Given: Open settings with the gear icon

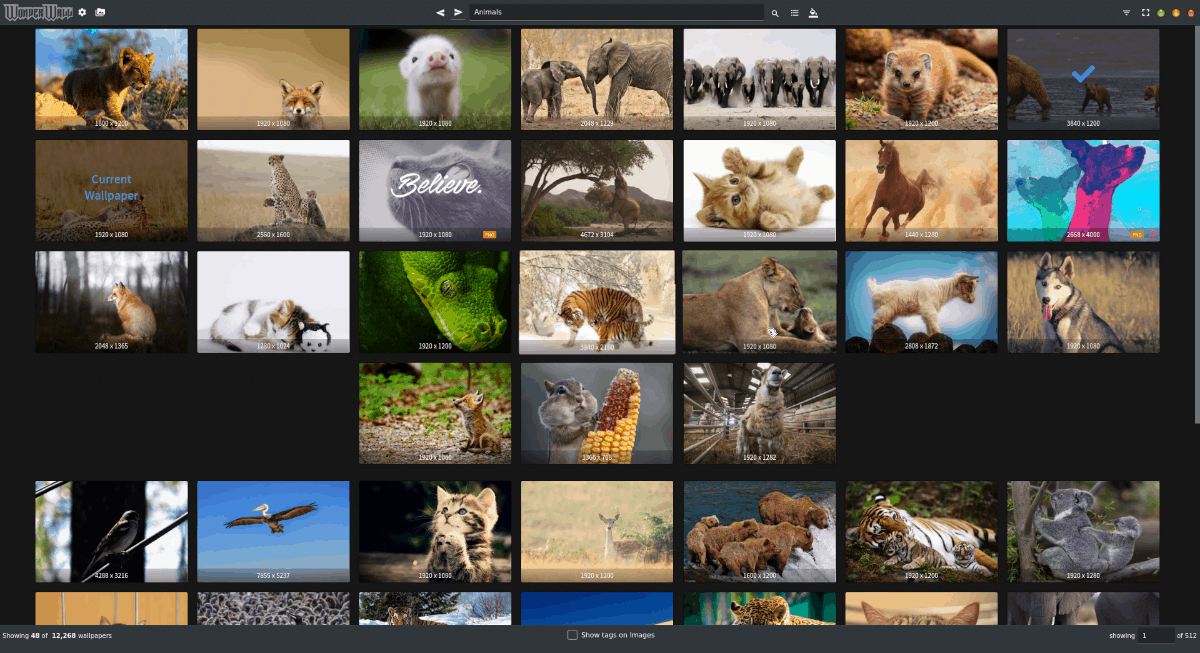Looking at the screenshot, I should click(x=82, y=12).
